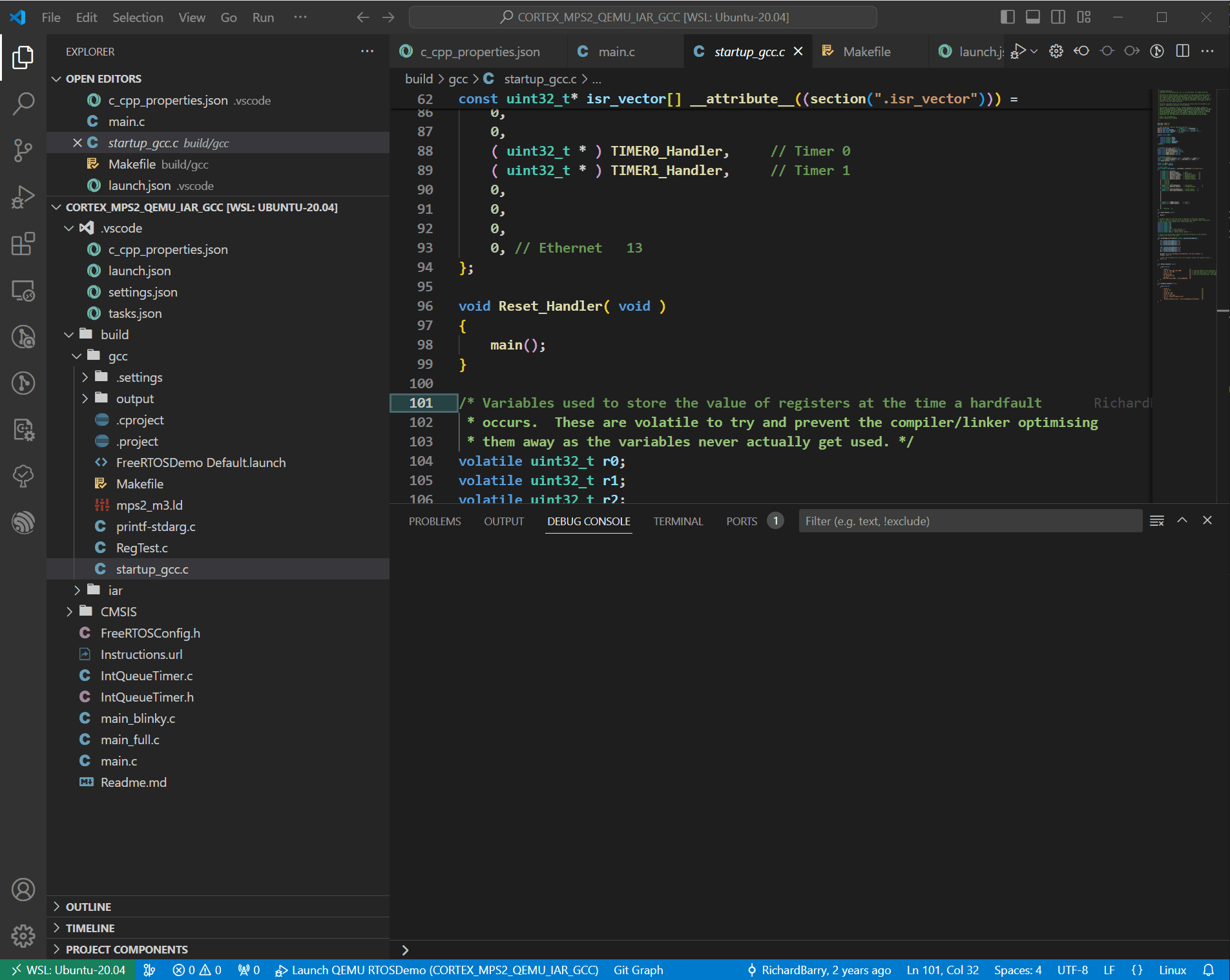This screenshot has height=980, width=1230.
Task: Open Explorer Views and More Actions ellipsis
Action: point(367,51)
